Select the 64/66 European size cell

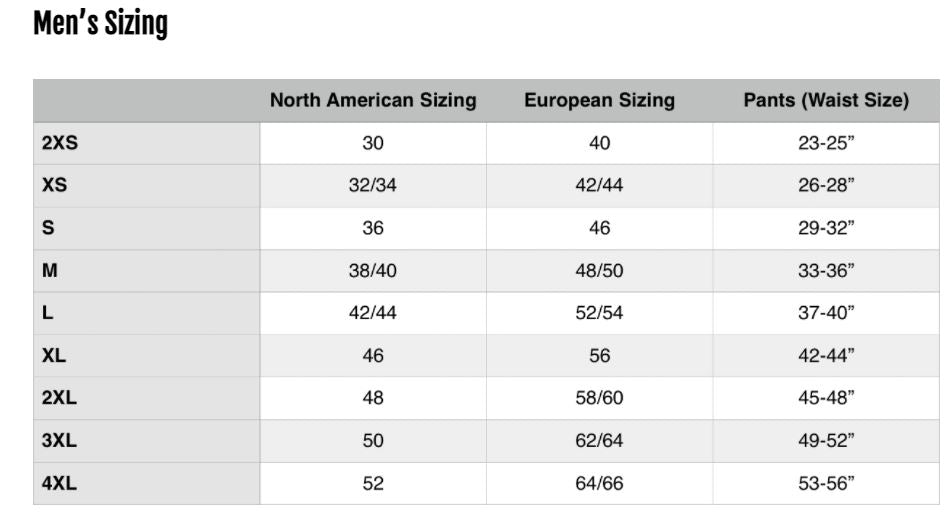(x=599, y=484)
